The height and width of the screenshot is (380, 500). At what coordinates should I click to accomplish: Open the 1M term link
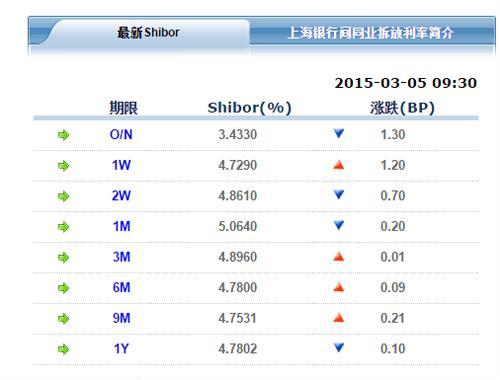tap(121, 226)
